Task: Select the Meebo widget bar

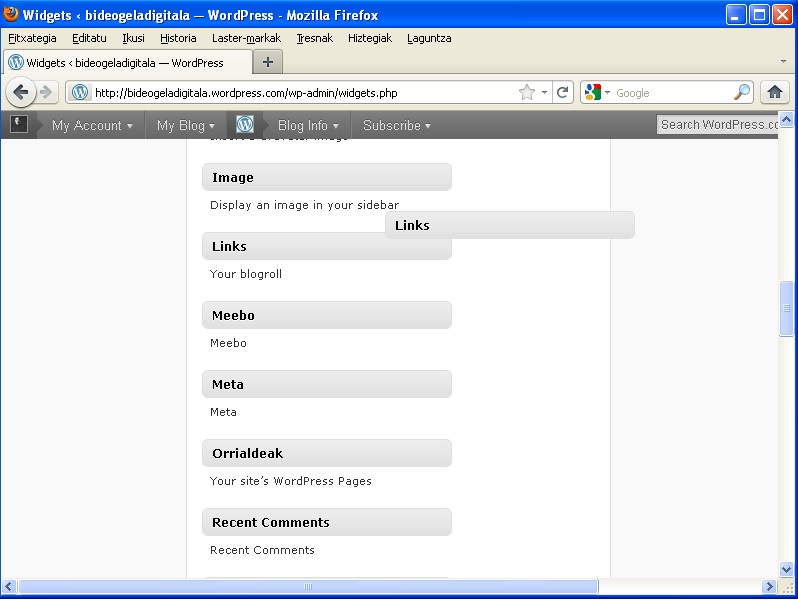Action: (327, 315)
